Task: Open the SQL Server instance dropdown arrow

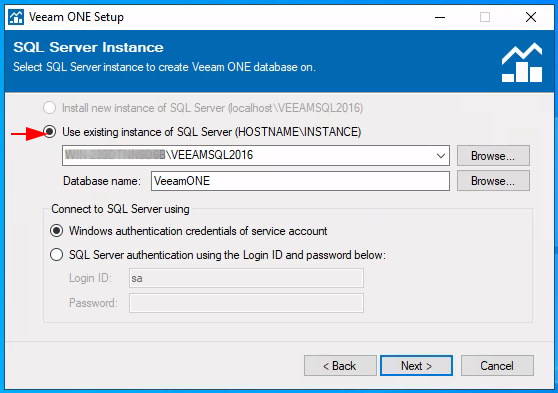Action: point(441,156)
